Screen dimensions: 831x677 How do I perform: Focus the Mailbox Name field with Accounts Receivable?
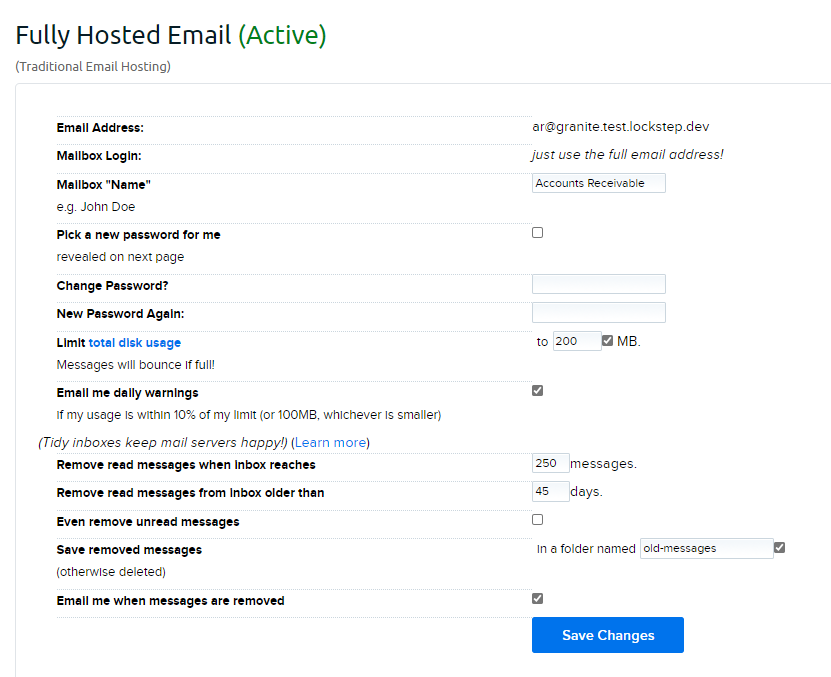tap(598, 183)
